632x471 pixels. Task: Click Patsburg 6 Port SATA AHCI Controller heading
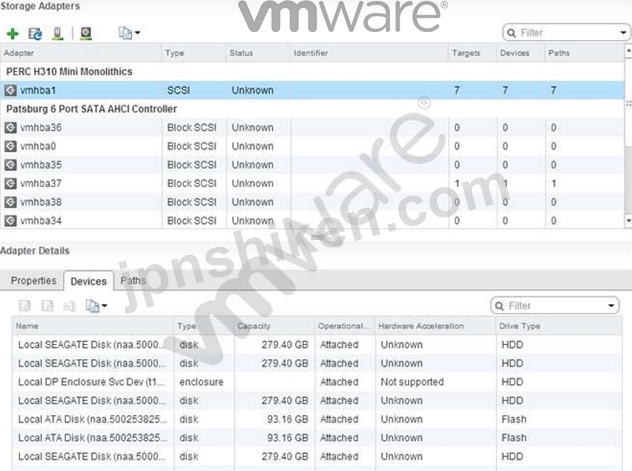coord(91,109)
